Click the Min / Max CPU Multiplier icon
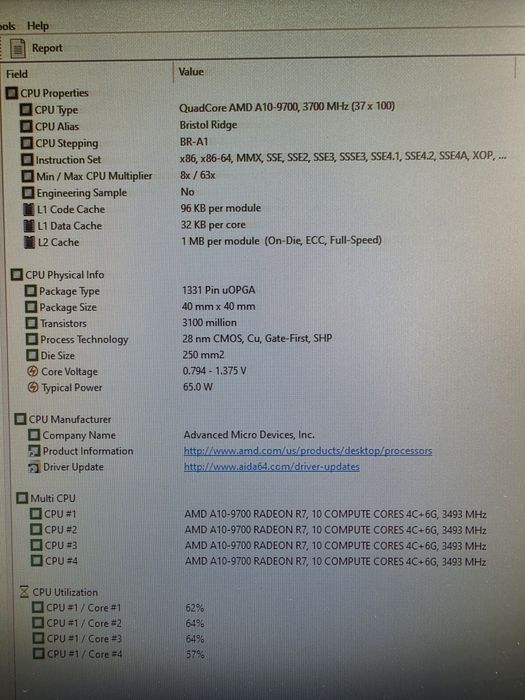This screenshot has width=525, height=700. point(28,176)
